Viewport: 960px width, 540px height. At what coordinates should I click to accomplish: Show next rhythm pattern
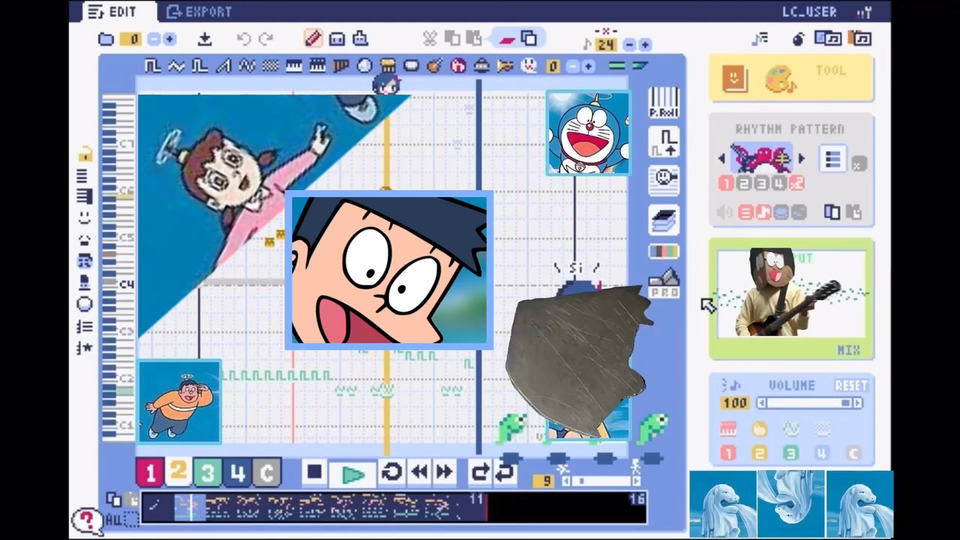(801, 159)
